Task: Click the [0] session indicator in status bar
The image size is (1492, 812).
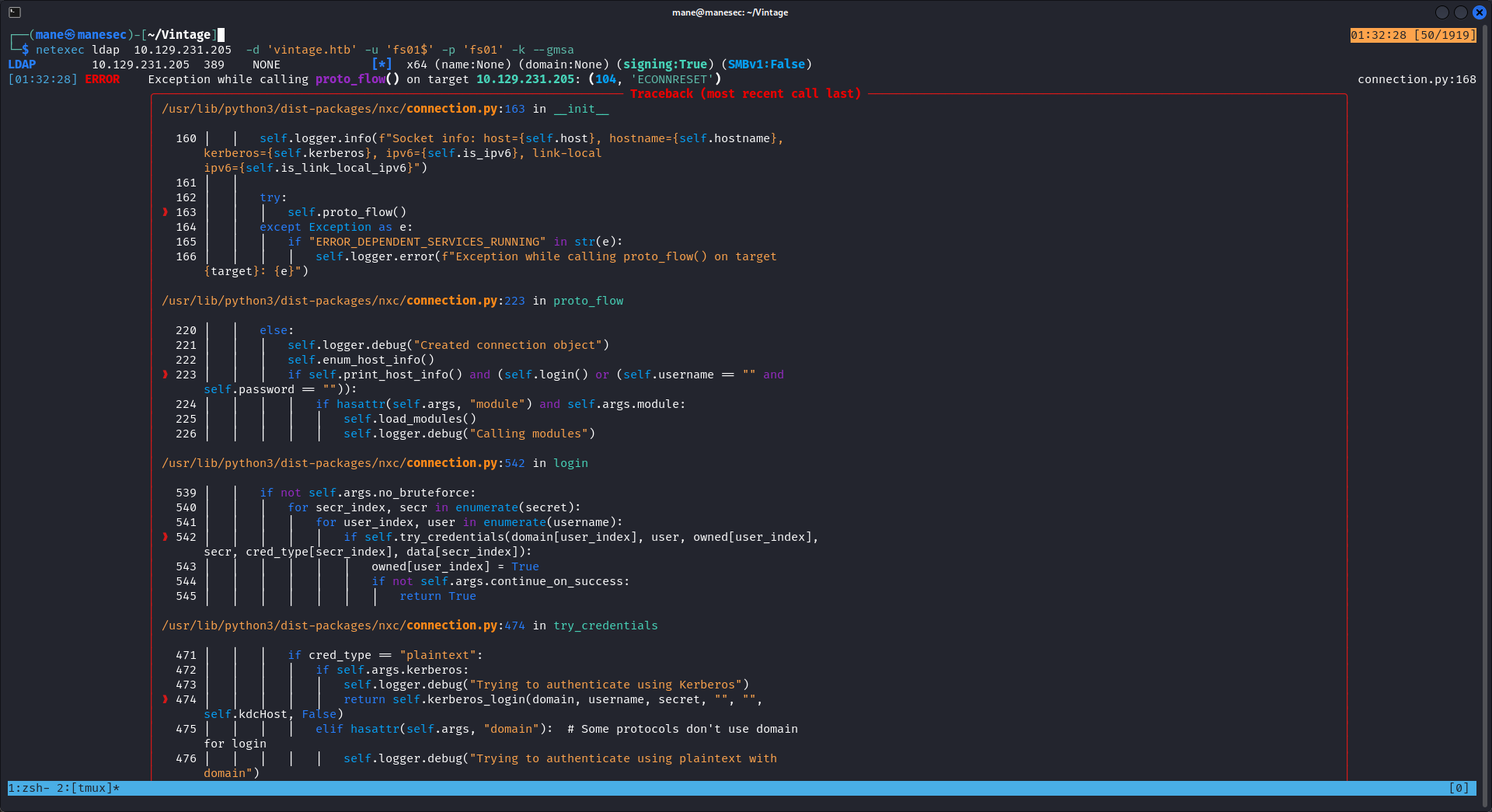Action: [1459, 788]
